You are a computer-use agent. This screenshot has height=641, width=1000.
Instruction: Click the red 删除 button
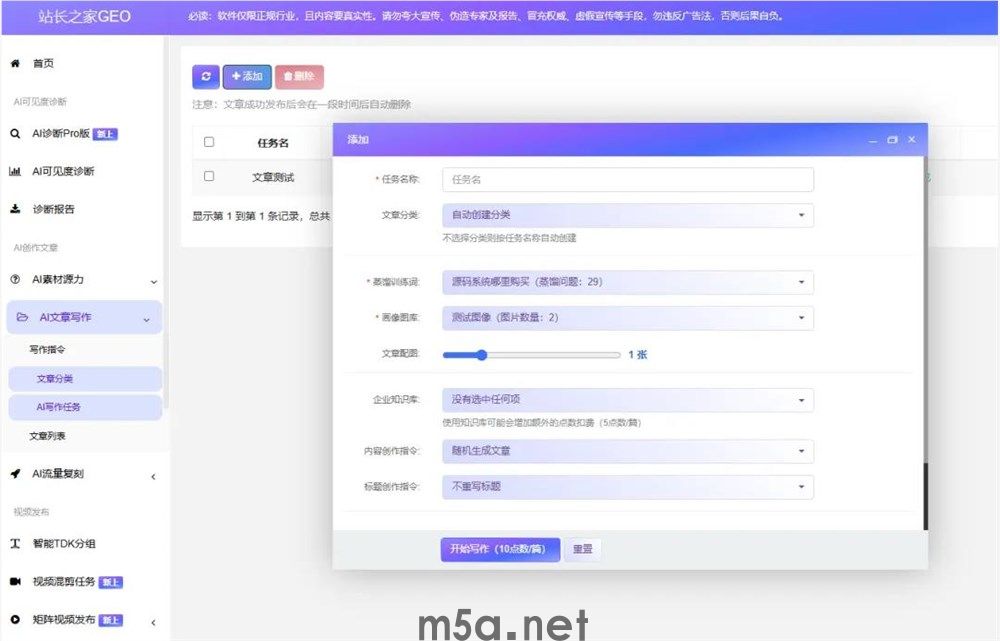(x=299, y=77)
